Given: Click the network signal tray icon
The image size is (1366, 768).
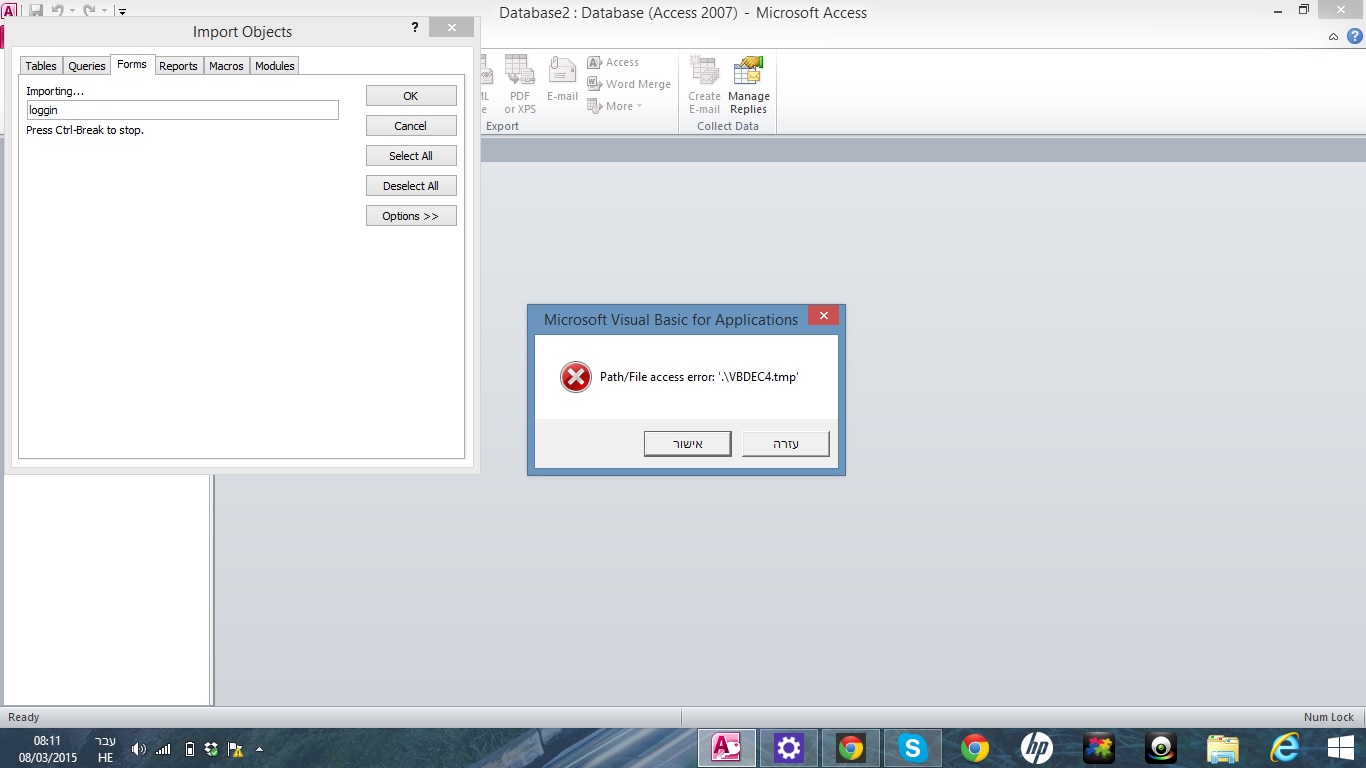Looking at the screenshot, I should point(163,749).
